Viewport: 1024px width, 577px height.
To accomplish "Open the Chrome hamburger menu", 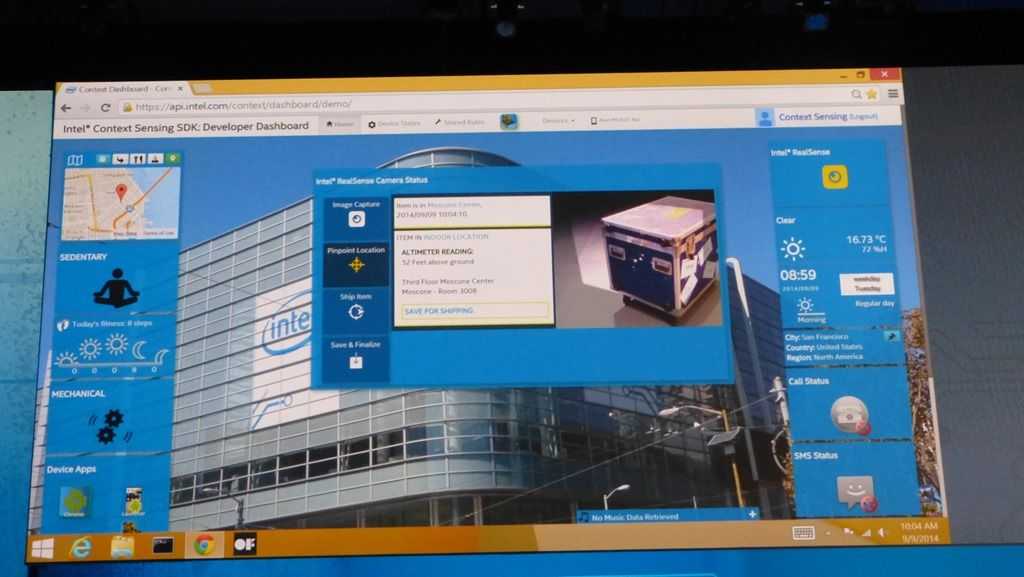I will pos(893,93).
